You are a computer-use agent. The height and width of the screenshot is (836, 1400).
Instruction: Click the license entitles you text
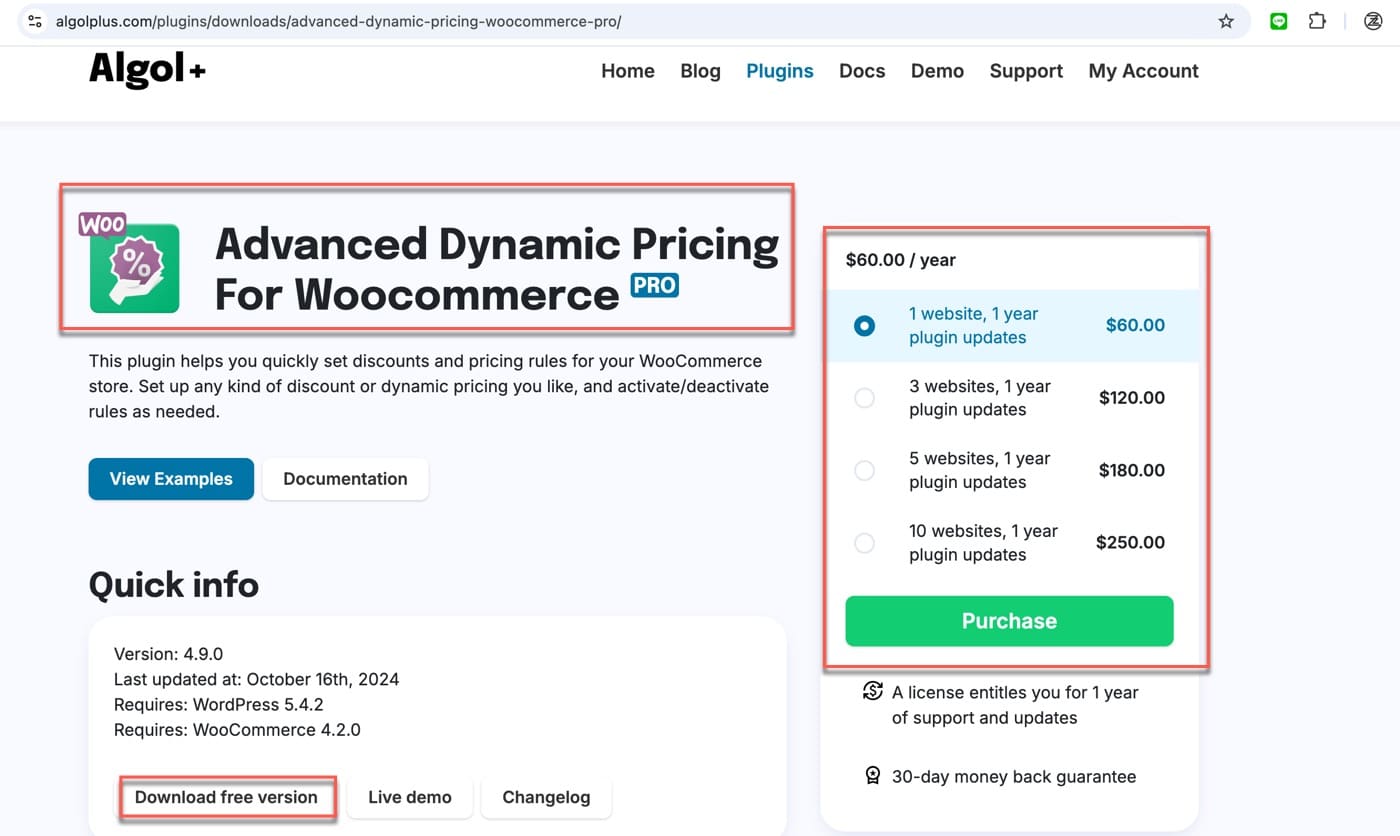pyautogui.click(x=1015, y=705)
